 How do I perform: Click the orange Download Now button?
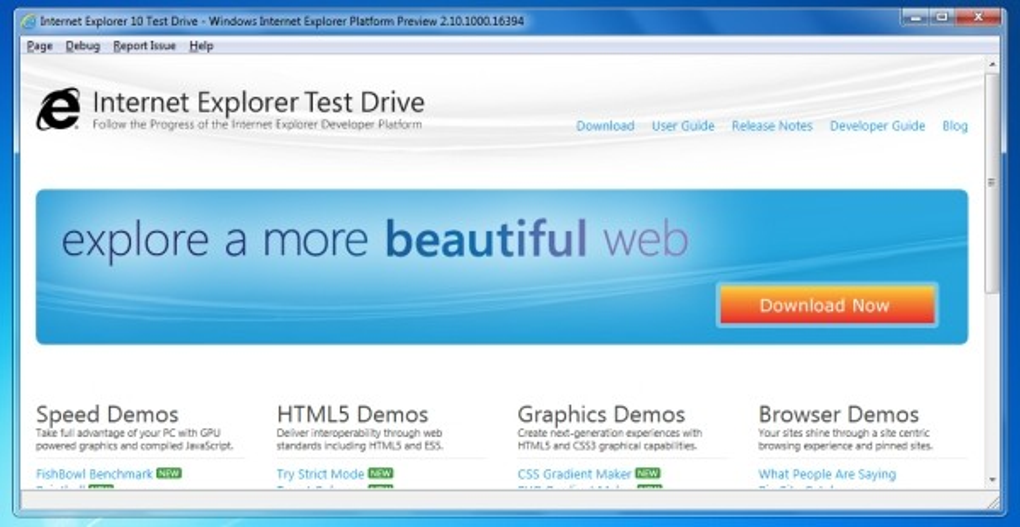pyautogui.click(x=827, y=304)
